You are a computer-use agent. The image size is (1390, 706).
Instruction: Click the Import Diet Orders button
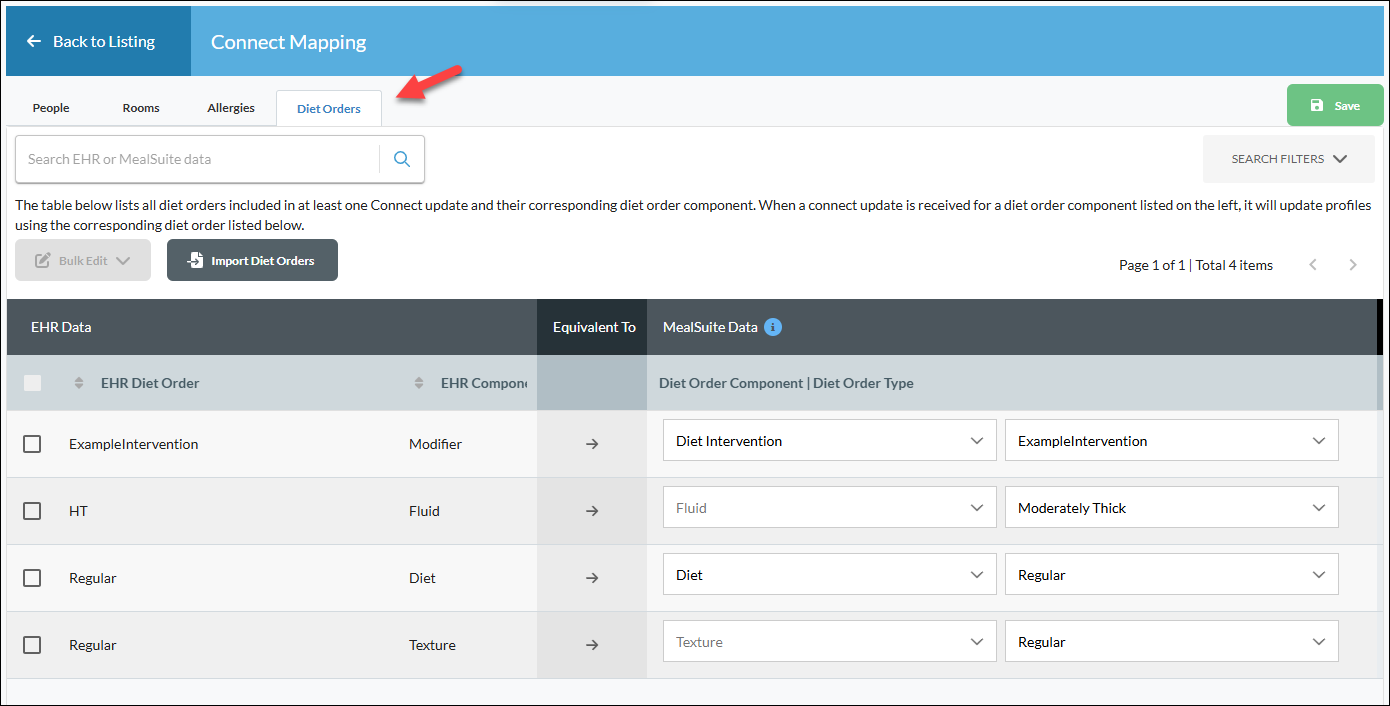click(252, 260)
